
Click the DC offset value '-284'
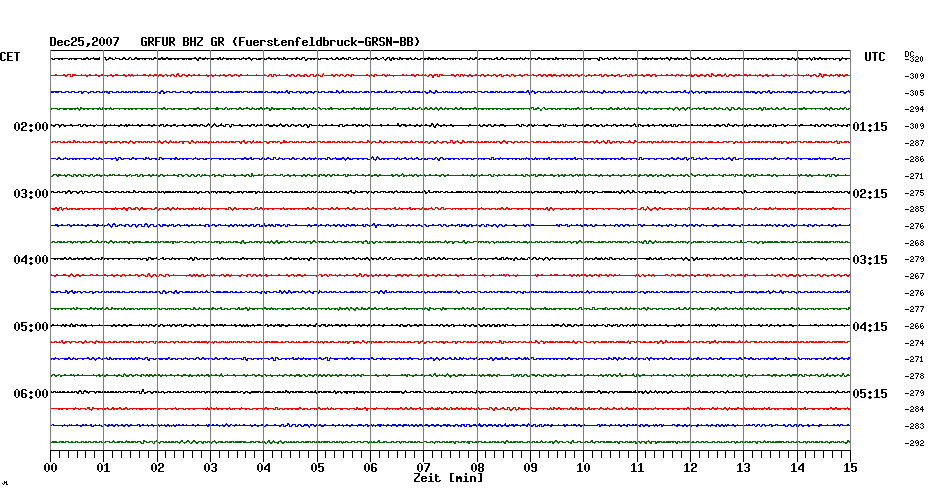[914, 409]
